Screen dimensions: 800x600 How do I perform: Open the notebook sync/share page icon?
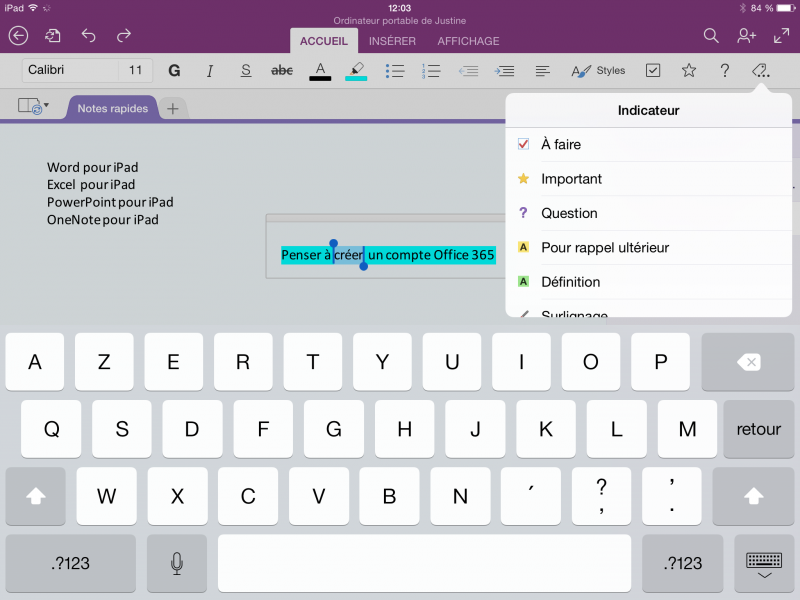[53, 35]
